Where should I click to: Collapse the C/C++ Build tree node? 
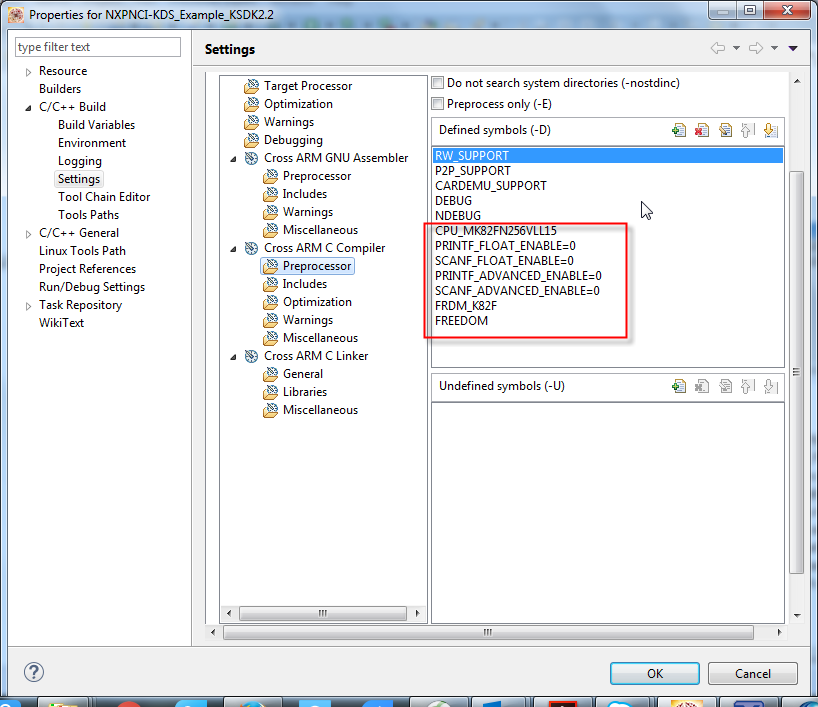coord(28,108)
